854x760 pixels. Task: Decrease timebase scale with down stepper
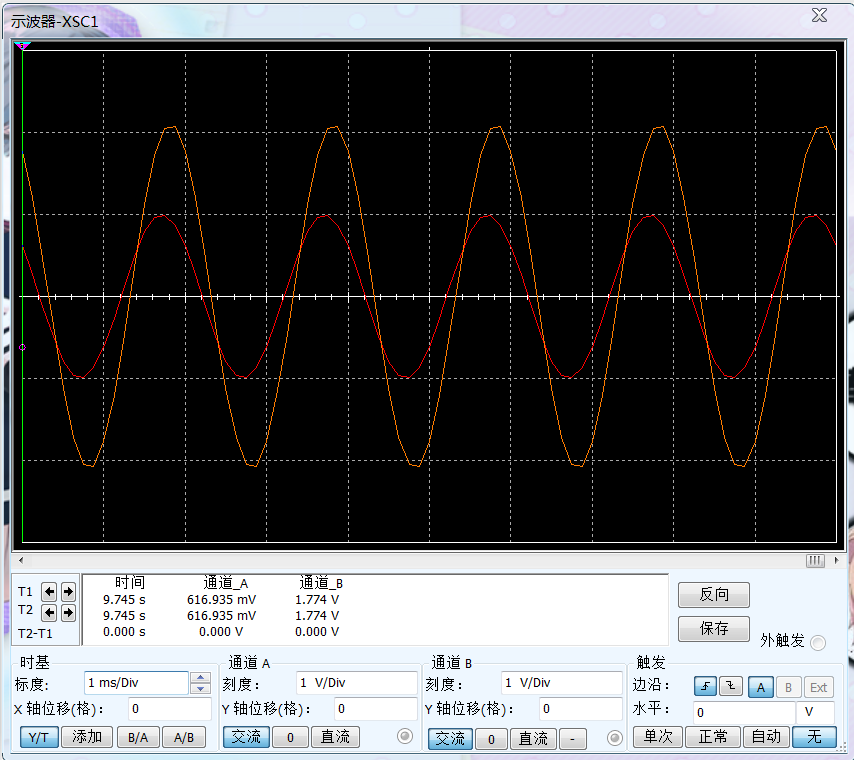click(x=201, y=688)
